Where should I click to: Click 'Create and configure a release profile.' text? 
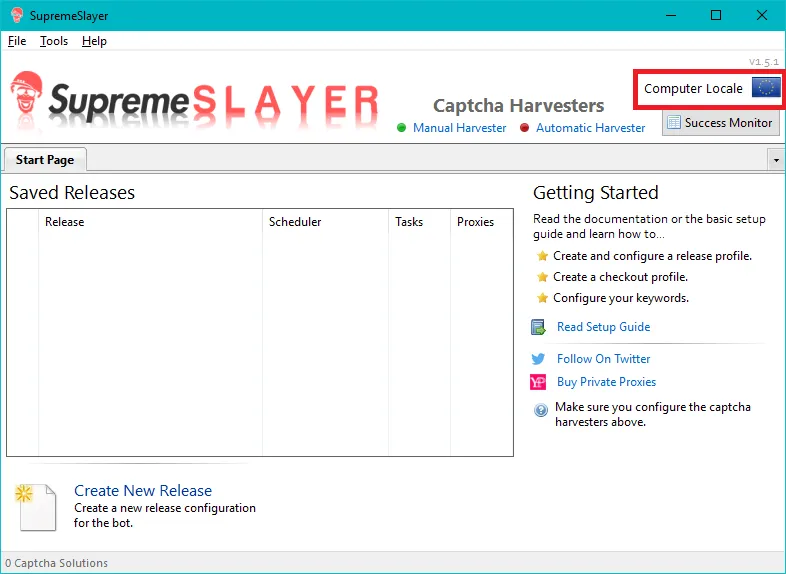click(653, 256)
